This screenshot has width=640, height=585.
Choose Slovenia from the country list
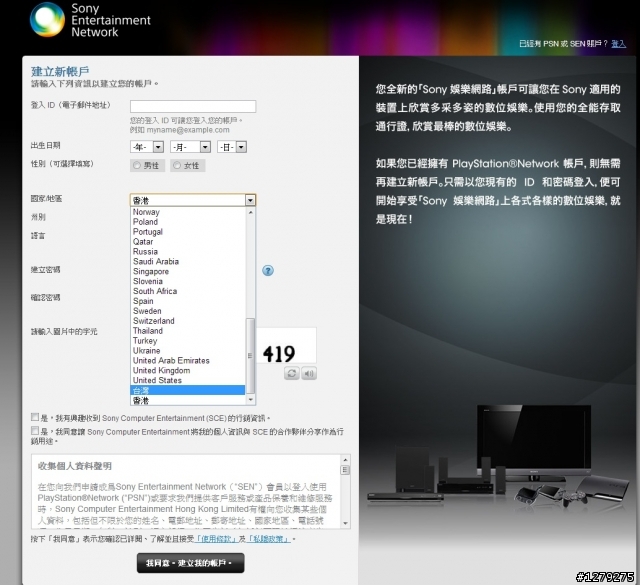click(x=188, y=281)
